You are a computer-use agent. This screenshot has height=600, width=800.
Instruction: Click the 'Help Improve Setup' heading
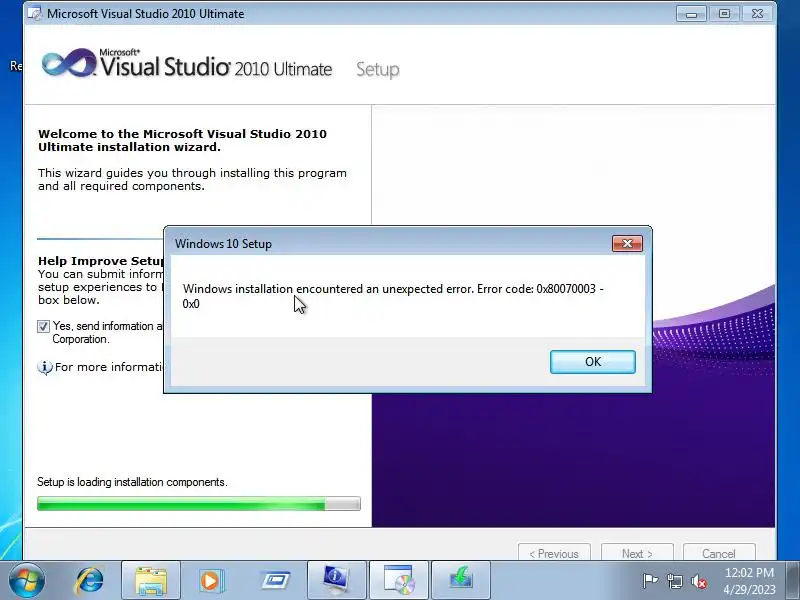point(101,261)
